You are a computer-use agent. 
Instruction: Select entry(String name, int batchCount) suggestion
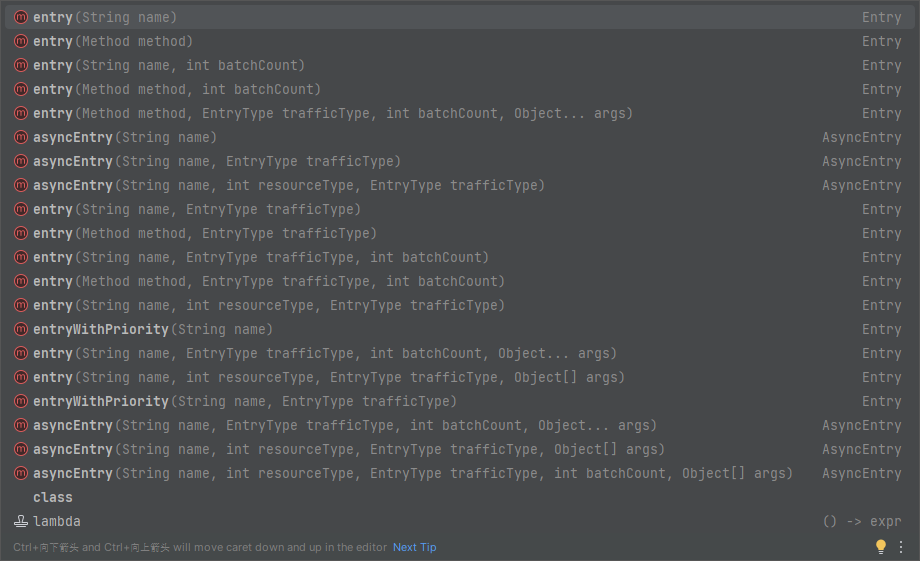[x=460, y=65]
